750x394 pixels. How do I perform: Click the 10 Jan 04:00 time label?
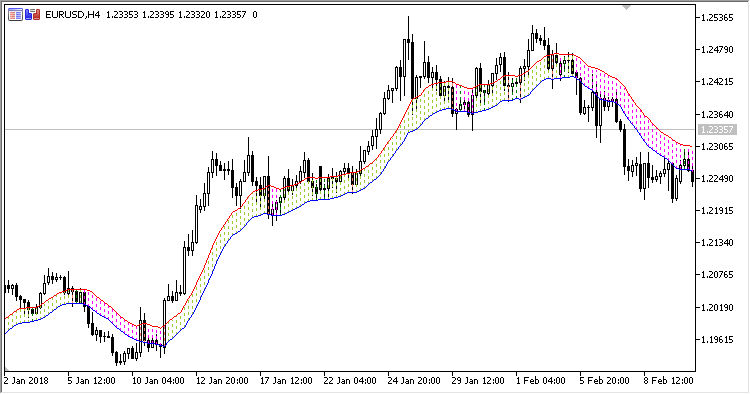(x=158, y=381)
